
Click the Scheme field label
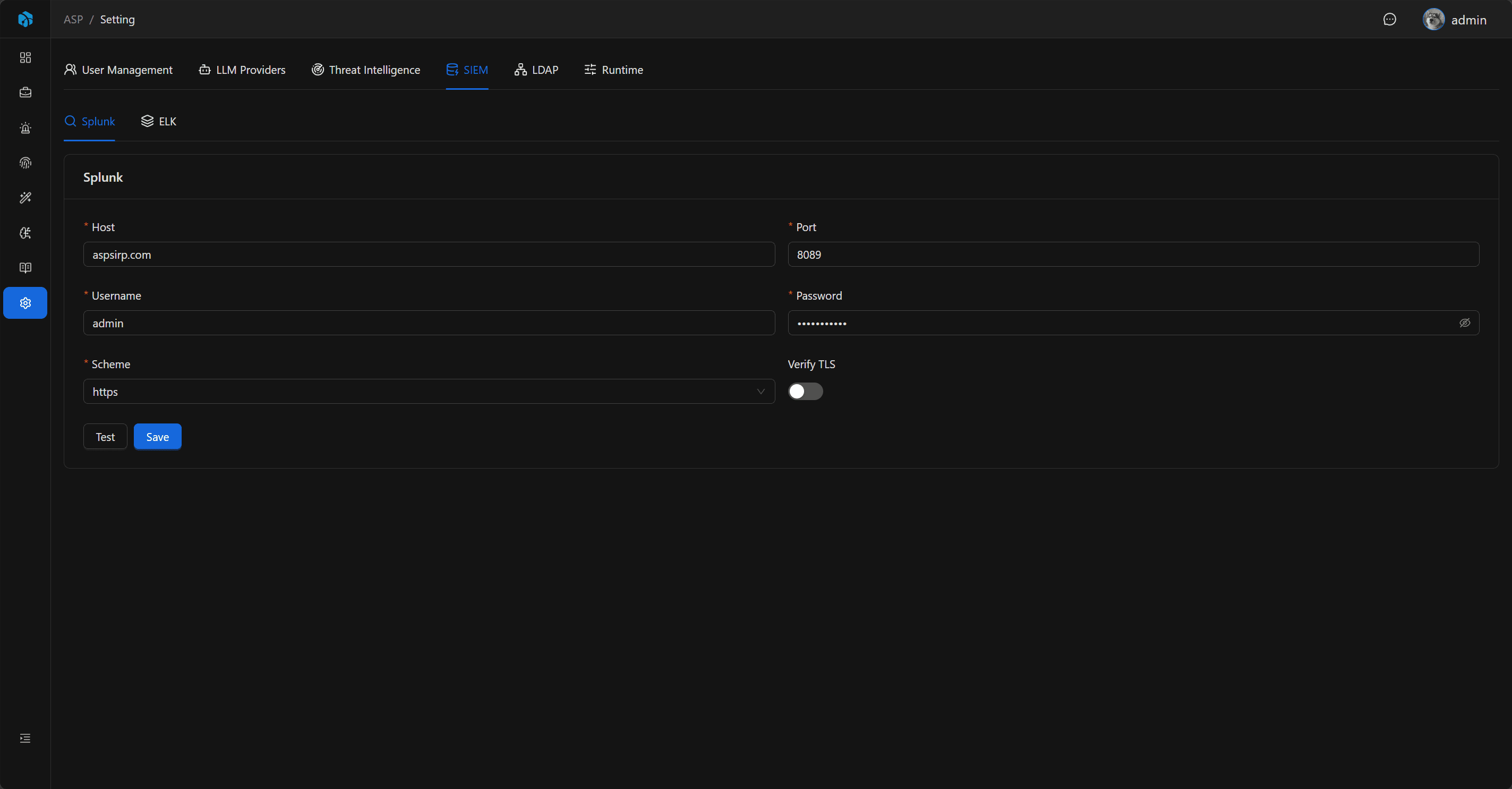[x=110, y=364]
